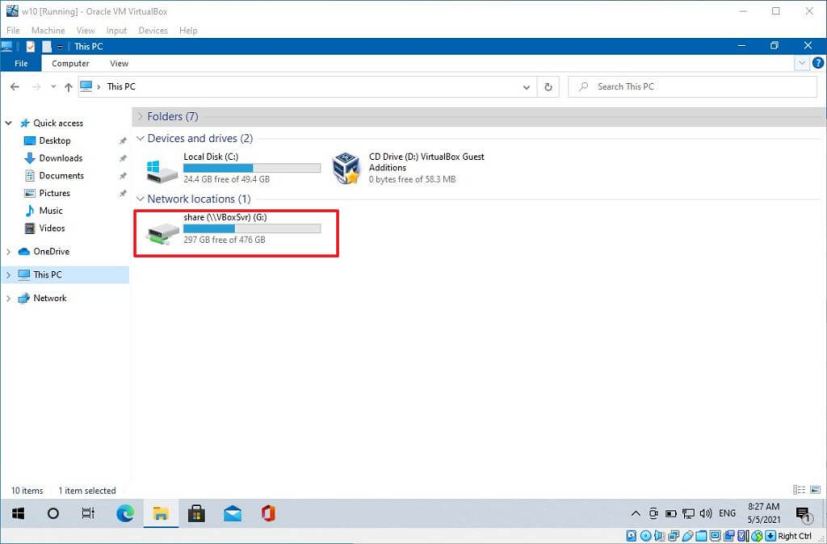827x544 pixels.
Task: Select Pictures in Quick access
Action: (x=54, y=193)
